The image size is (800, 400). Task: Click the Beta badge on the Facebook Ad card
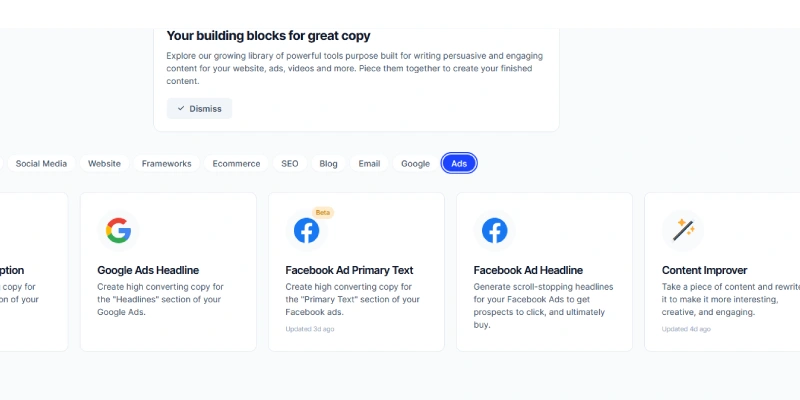(322, 212)
